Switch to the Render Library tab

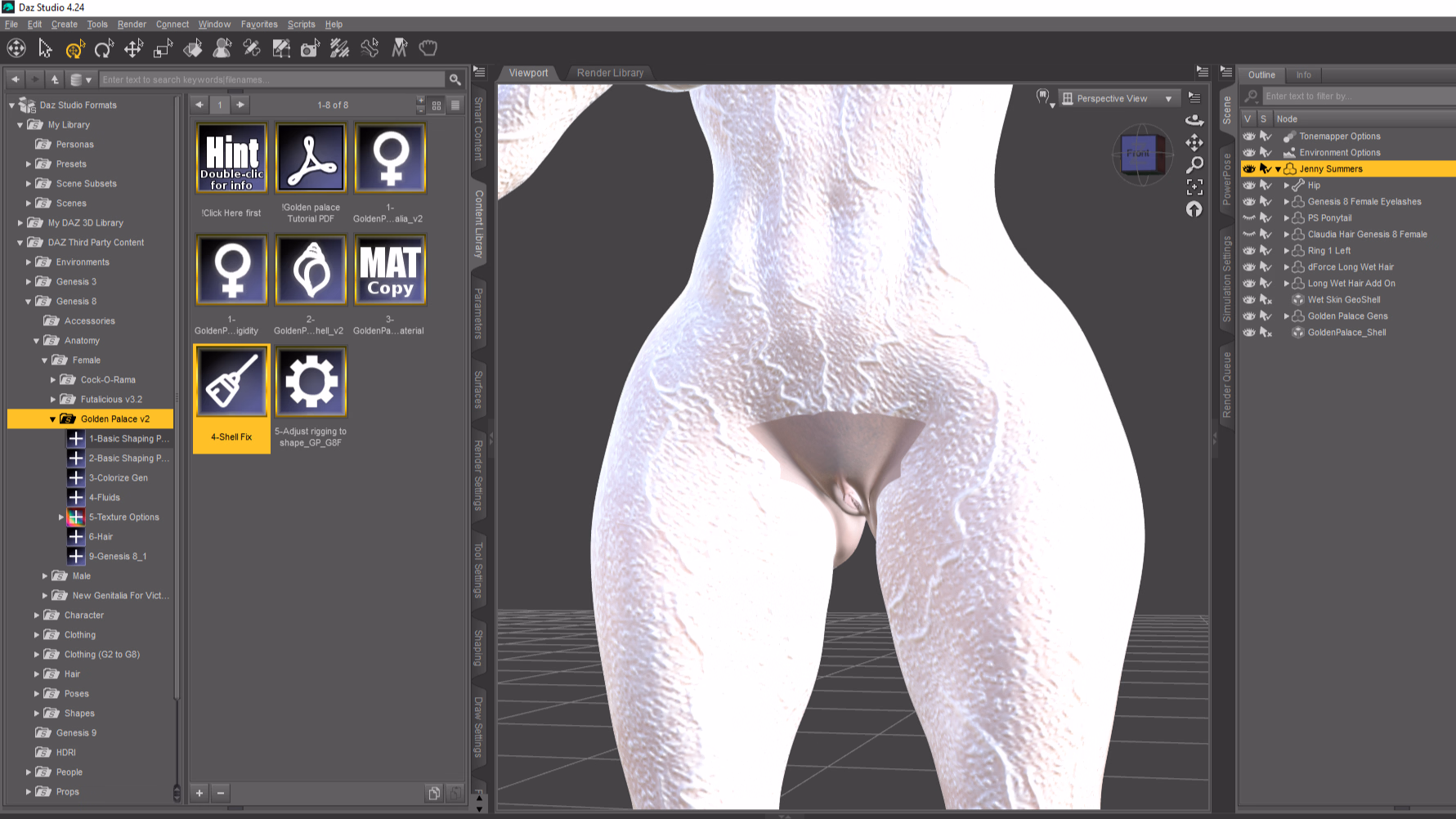pos(610,73)
